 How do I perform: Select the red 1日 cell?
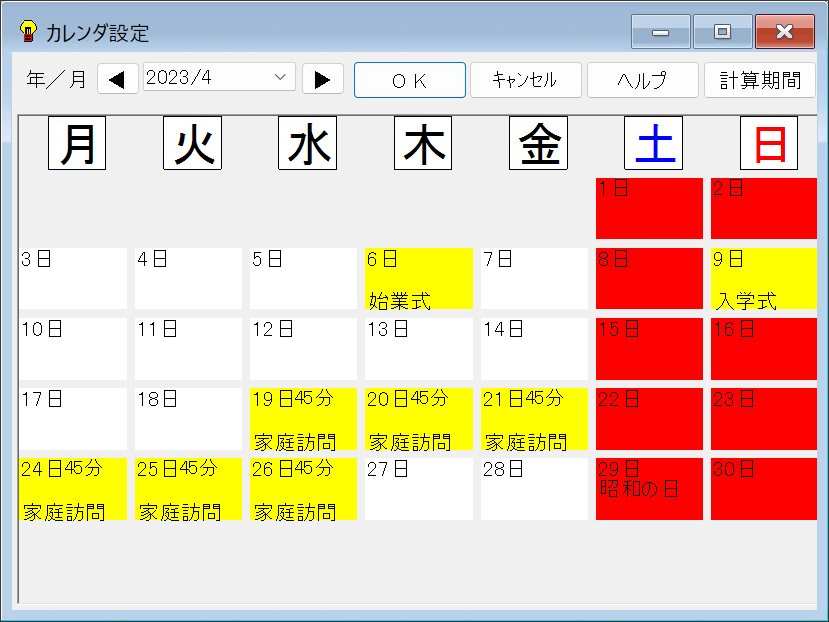point(649,208)
